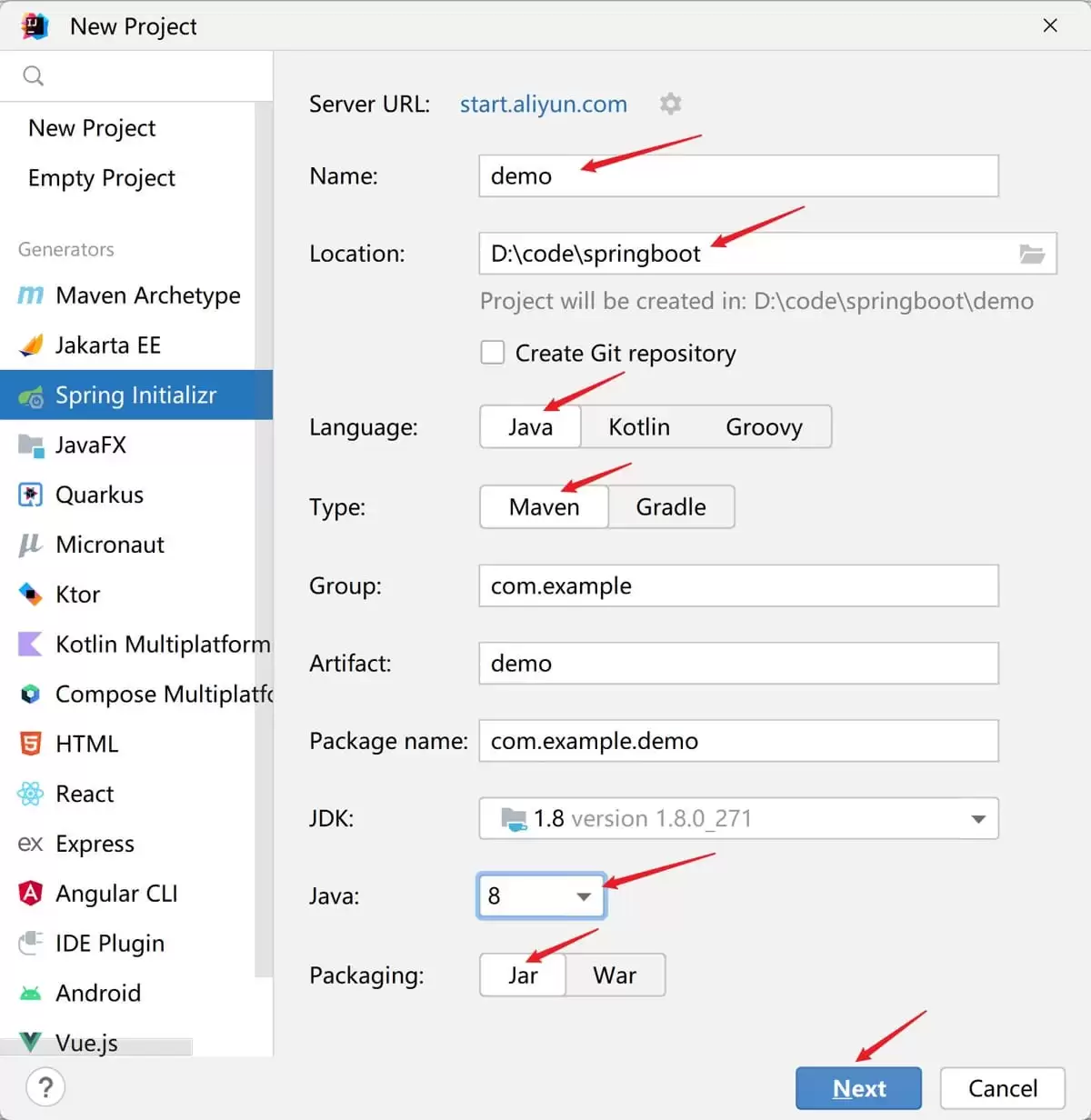
Task: Click the Compose Multiplatform icon
Action: pos(30,695)
